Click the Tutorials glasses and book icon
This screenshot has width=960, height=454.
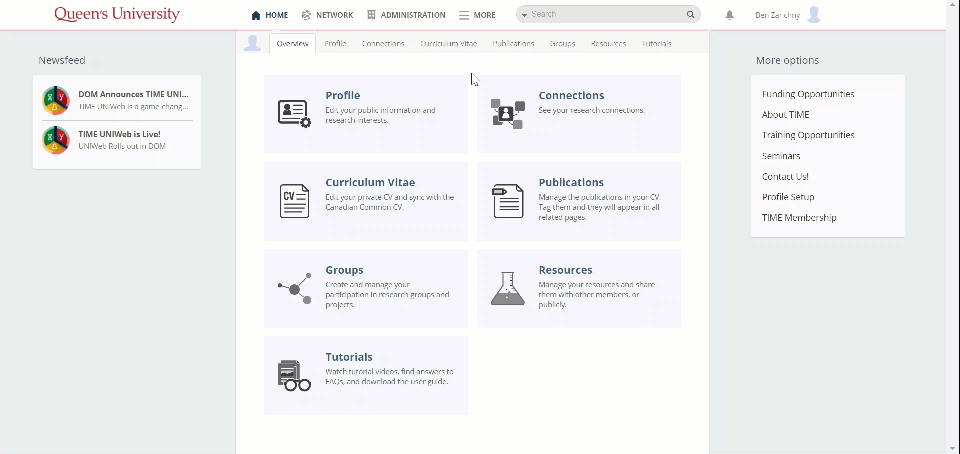click(x=294, y=375)
